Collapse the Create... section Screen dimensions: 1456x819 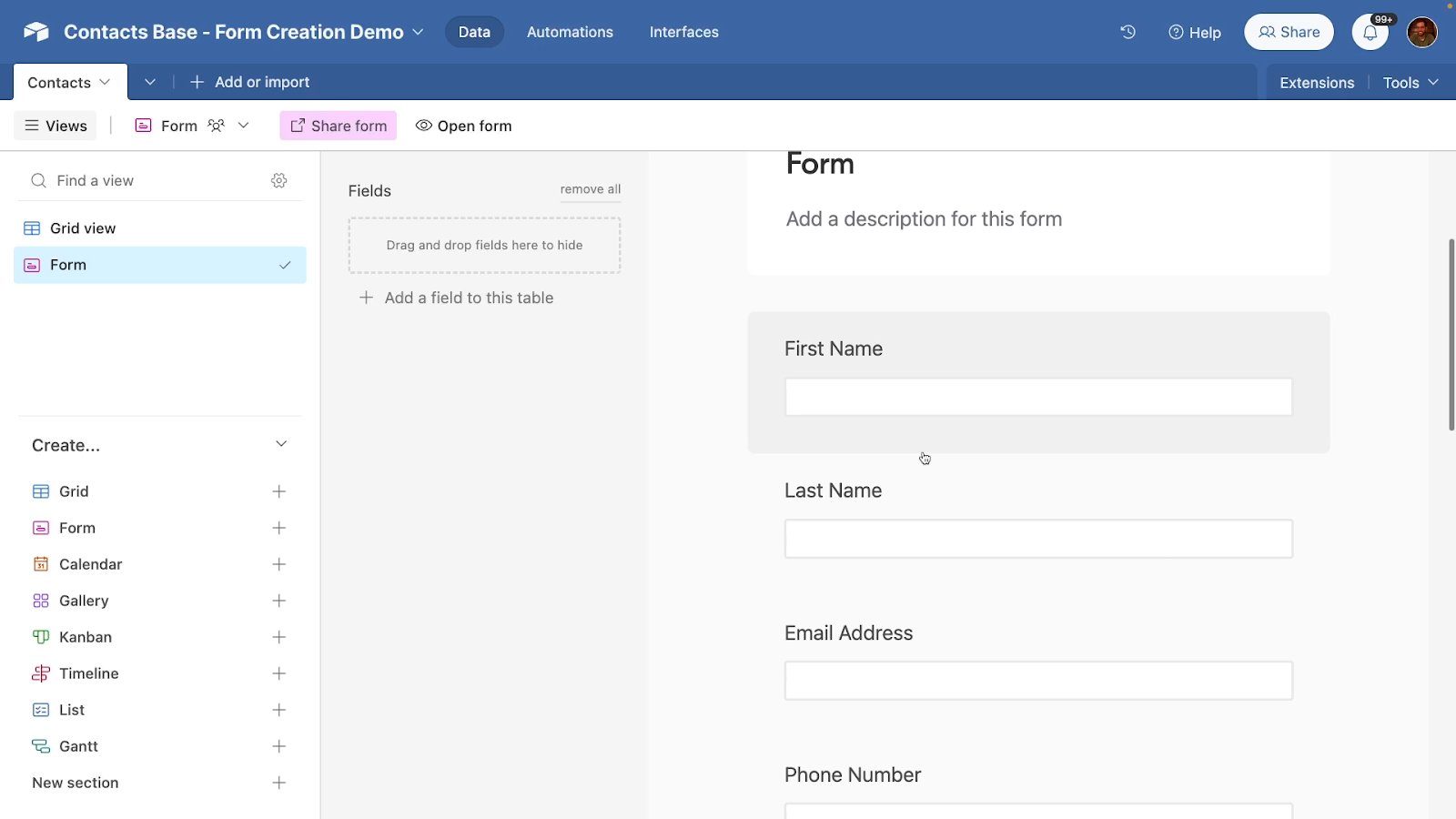(x=281, y=444)
